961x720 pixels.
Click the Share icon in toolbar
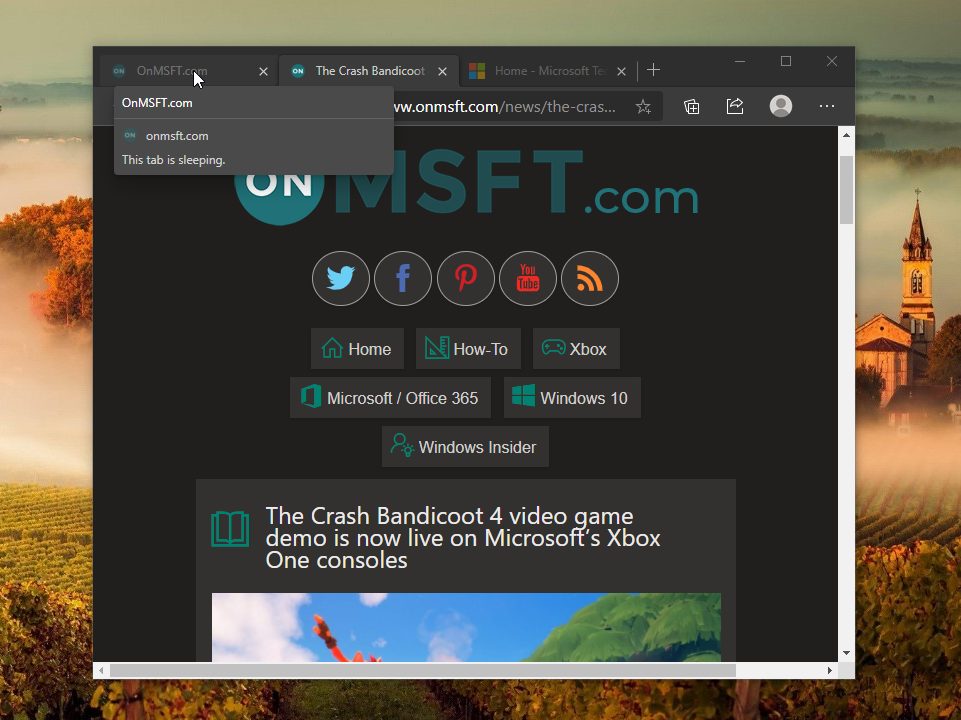[735, 107]
